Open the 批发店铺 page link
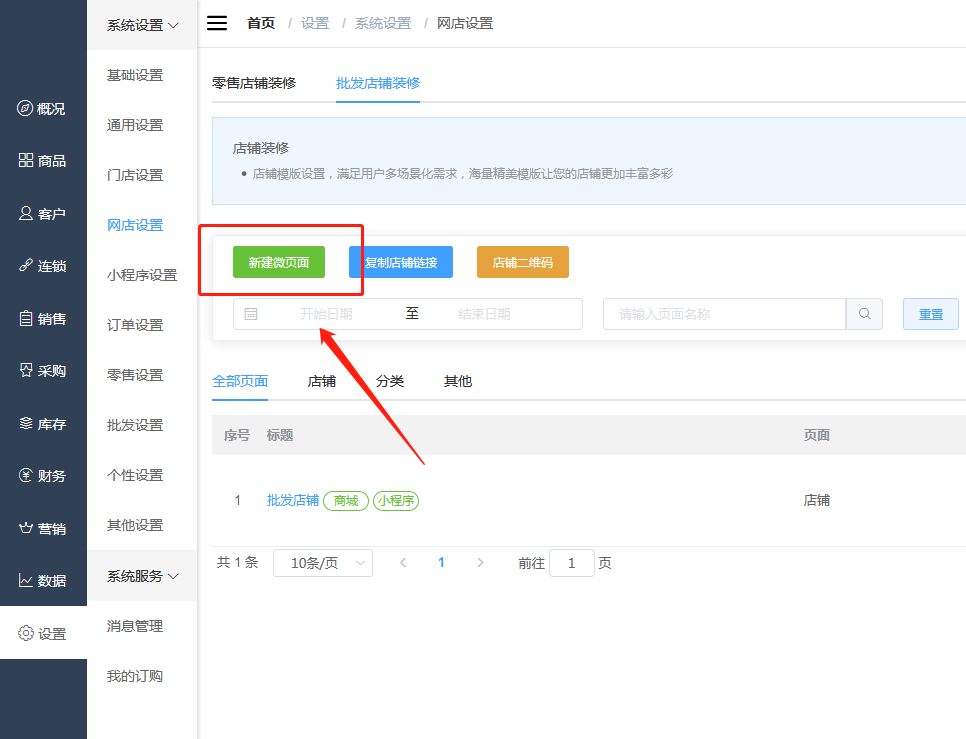 pos(293,501)
